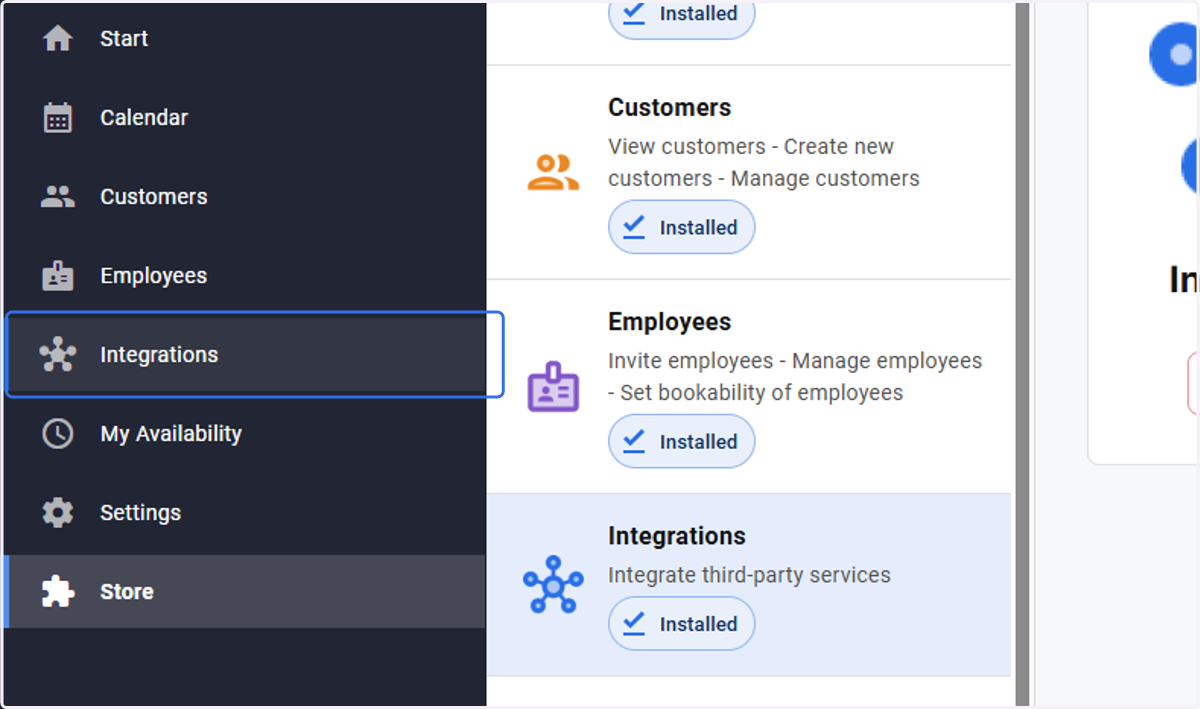The width and height of the screenshot is (1200, 709).
Task: Click the Calendar icon in sidebar
Action: pyautogui.click(x=58, y=118)
